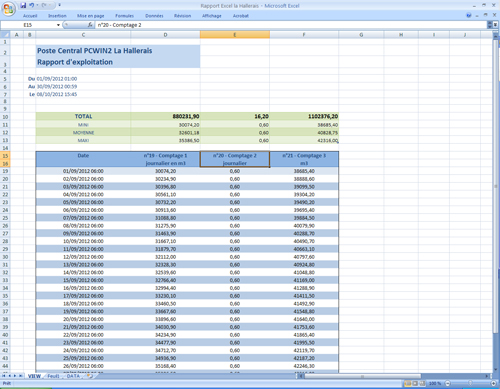The image size is (500, 389).
Task: Redo the previously undone action
Action: 44,5
